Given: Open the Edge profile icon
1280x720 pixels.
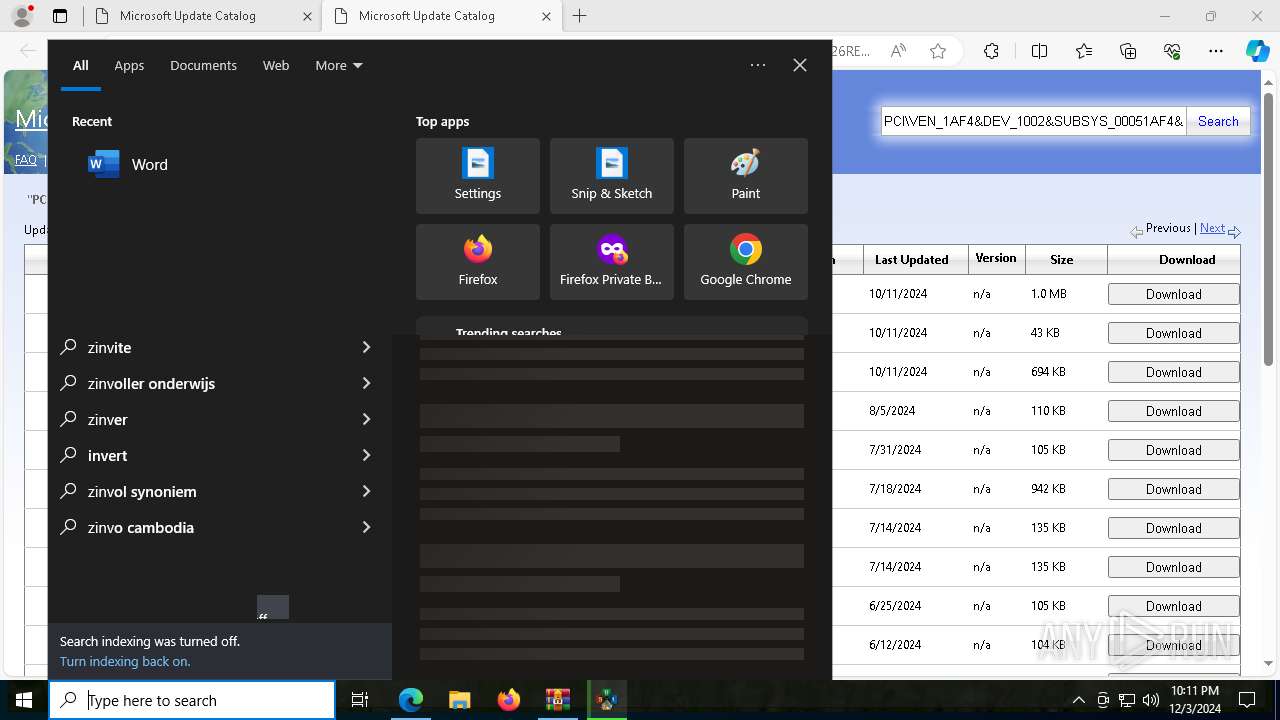Looking at the screenshot, I should tap(22, 16).
